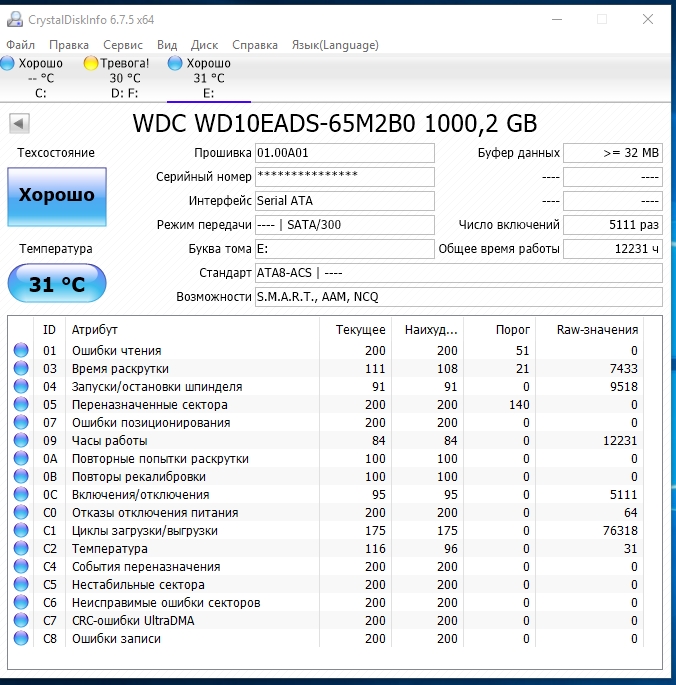Open the Файл menu

[x=20, y=45]
